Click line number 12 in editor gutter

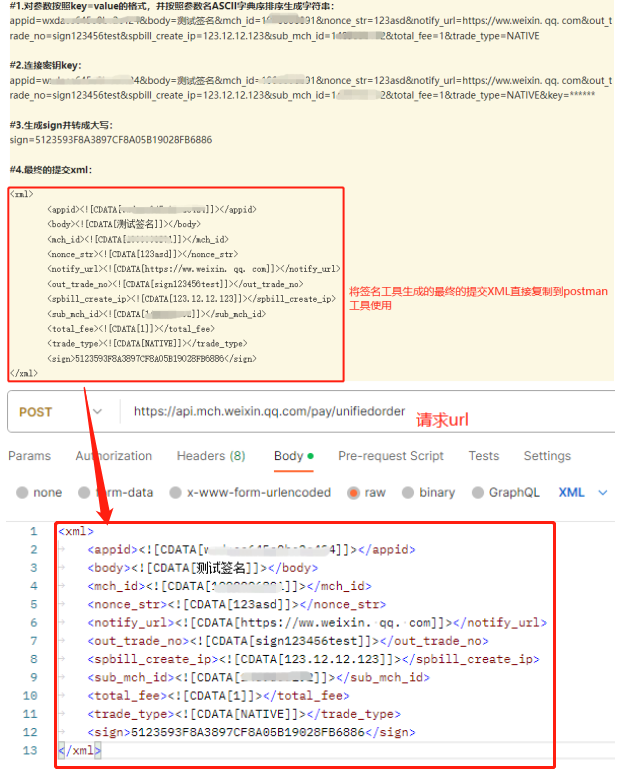tap(30, 732)
